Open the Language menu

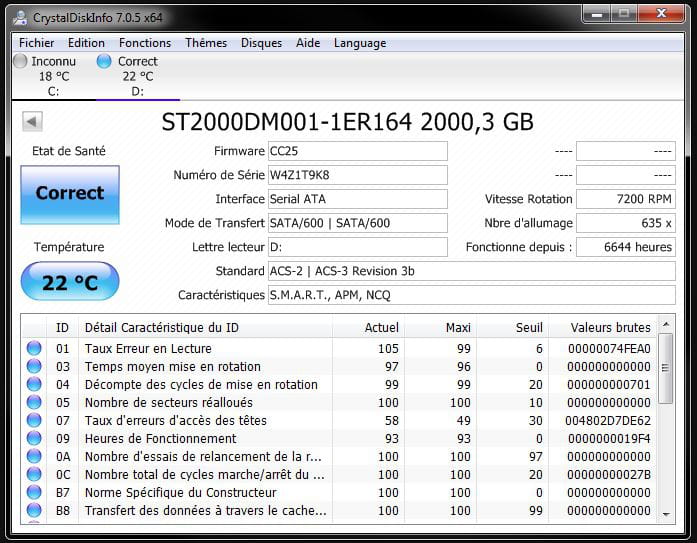pos(360,43)
